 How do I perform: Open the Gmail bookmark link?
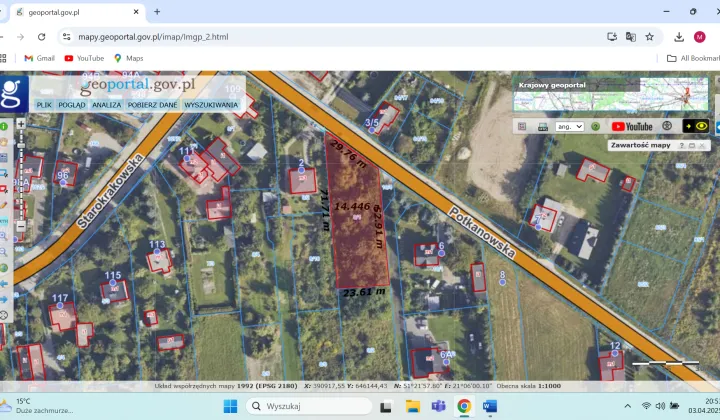click(39, 58)
